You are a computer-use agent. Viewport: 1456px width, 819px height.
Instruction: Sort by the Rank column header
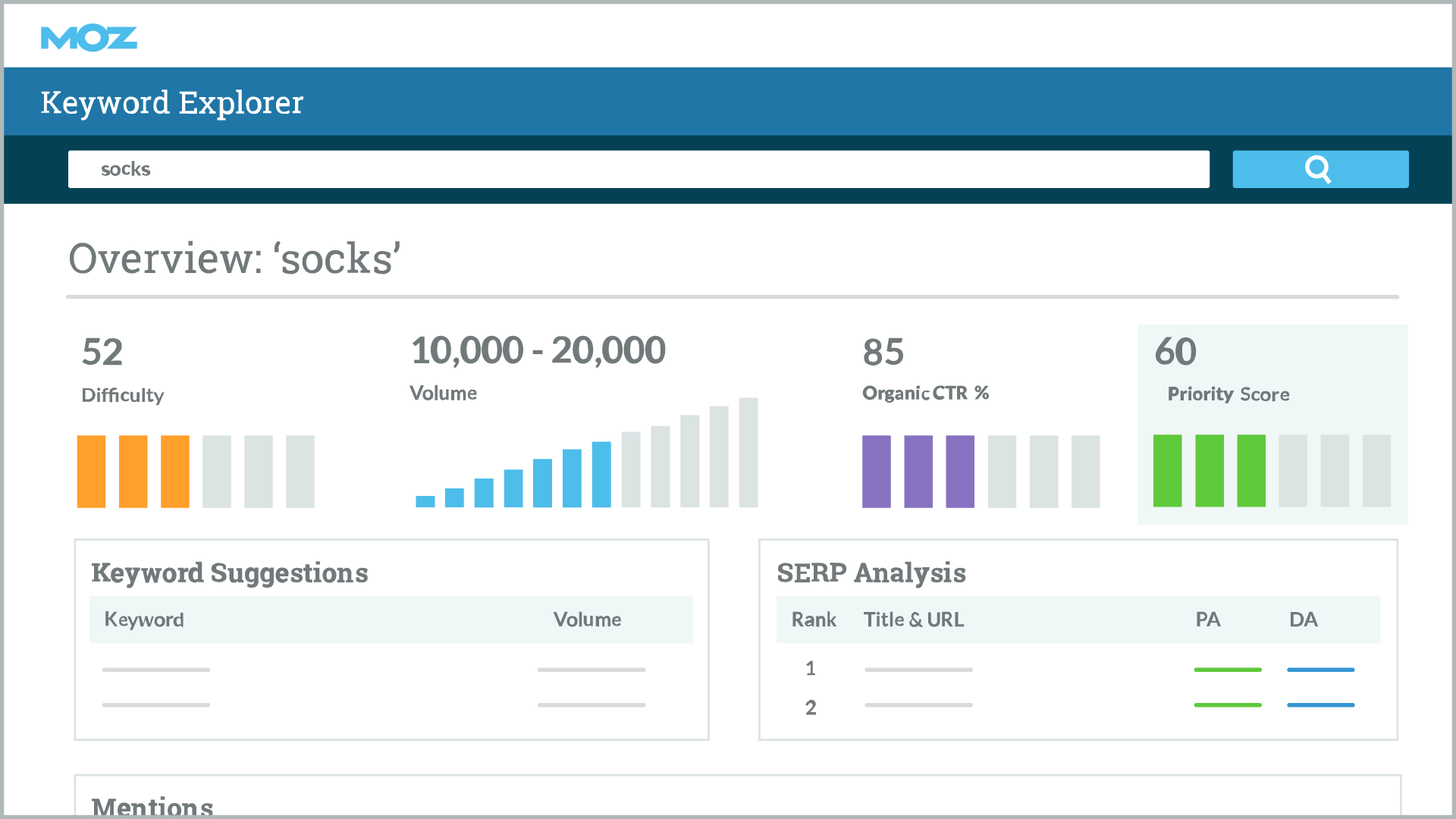pyautogui.click(x=812, y=619)
